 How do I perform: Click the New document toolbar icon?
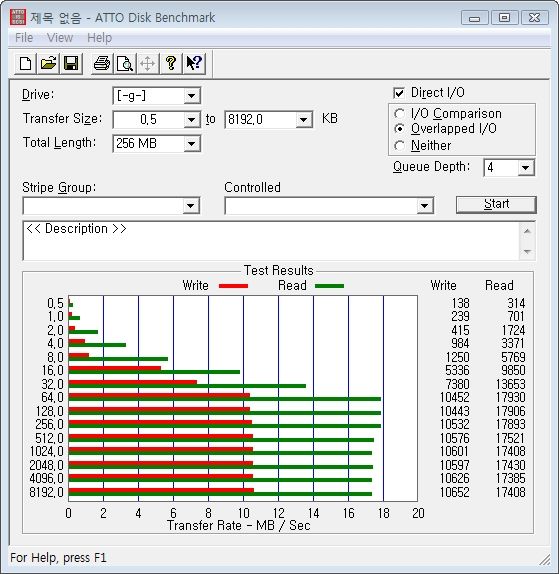[x=26, y=64]
